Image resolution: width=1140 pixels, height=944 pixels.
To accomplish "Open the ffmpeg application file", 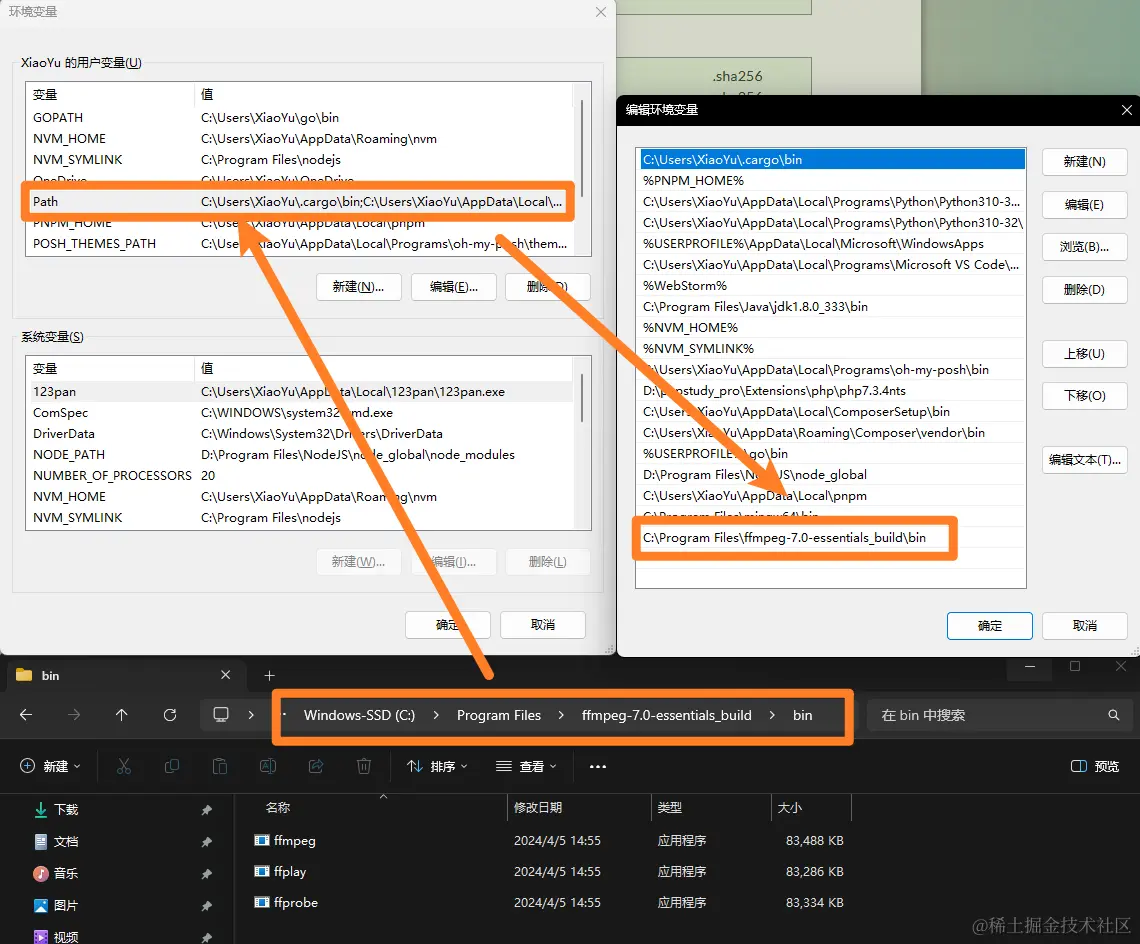I will (294, 841).
